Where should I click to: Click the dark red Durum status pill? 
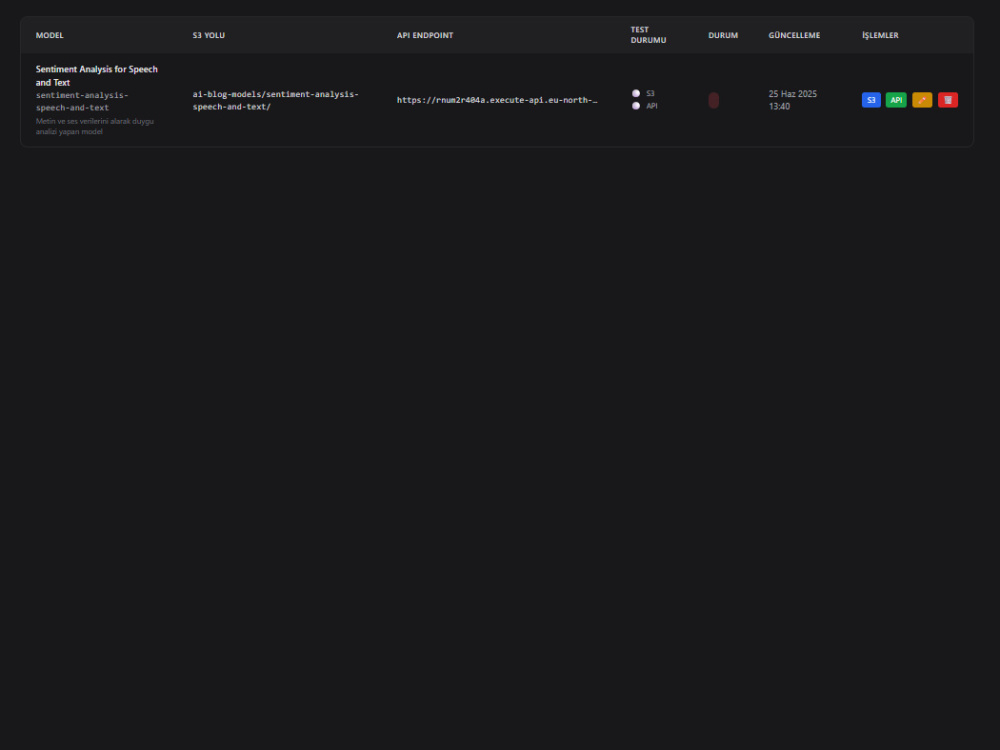click(714, 100)
